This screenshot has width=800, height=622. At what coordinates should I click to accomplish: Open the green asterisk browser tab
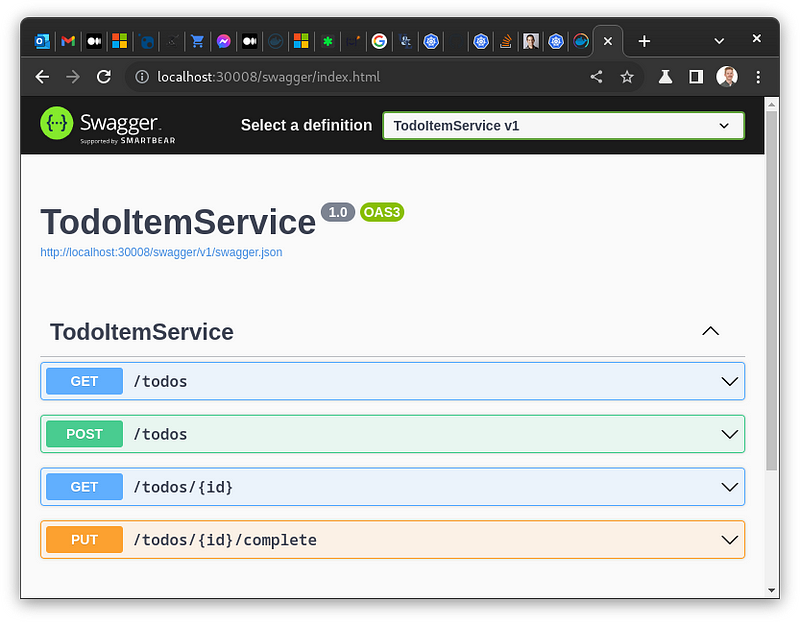coord(328,41)
